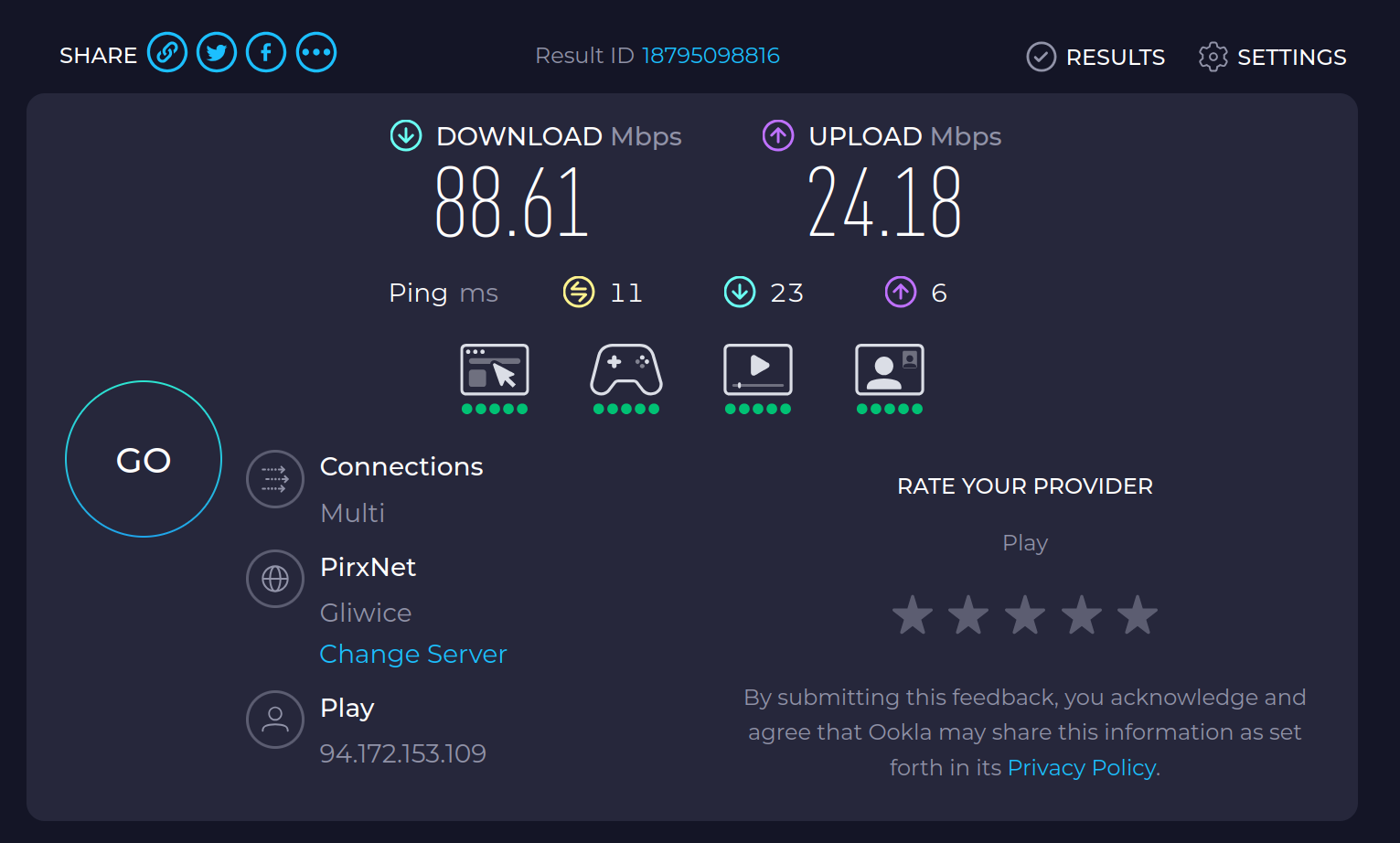The image size is (1400, 843).
Task: Rate the provider three stars
Action: (x=1025, y=615)
